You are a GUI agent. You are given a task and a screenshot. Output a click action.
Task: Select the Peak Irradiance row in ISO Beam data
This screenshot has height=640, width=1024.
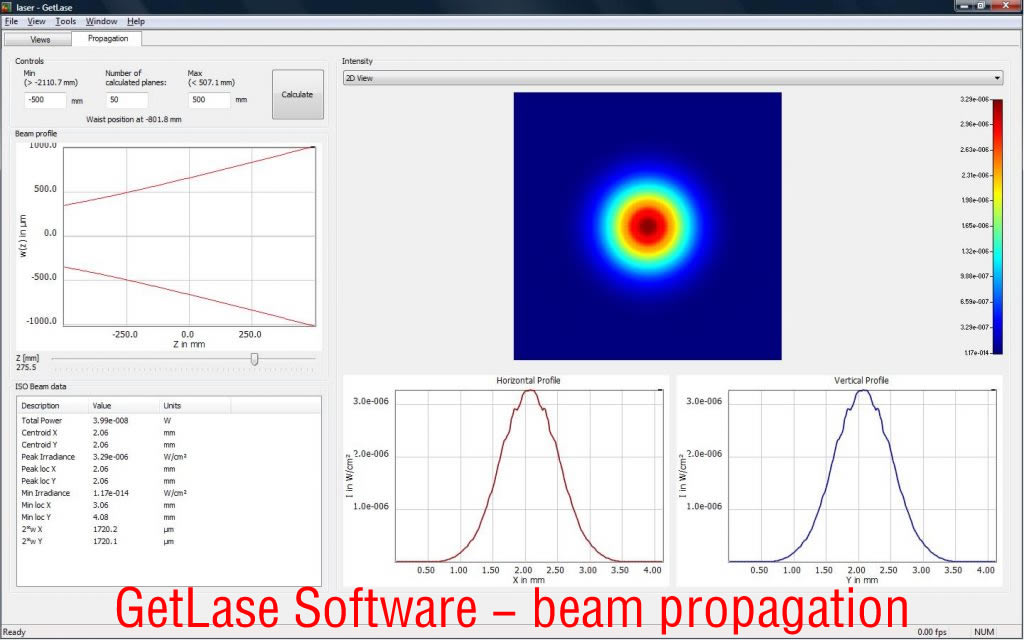tap(49, 457)
